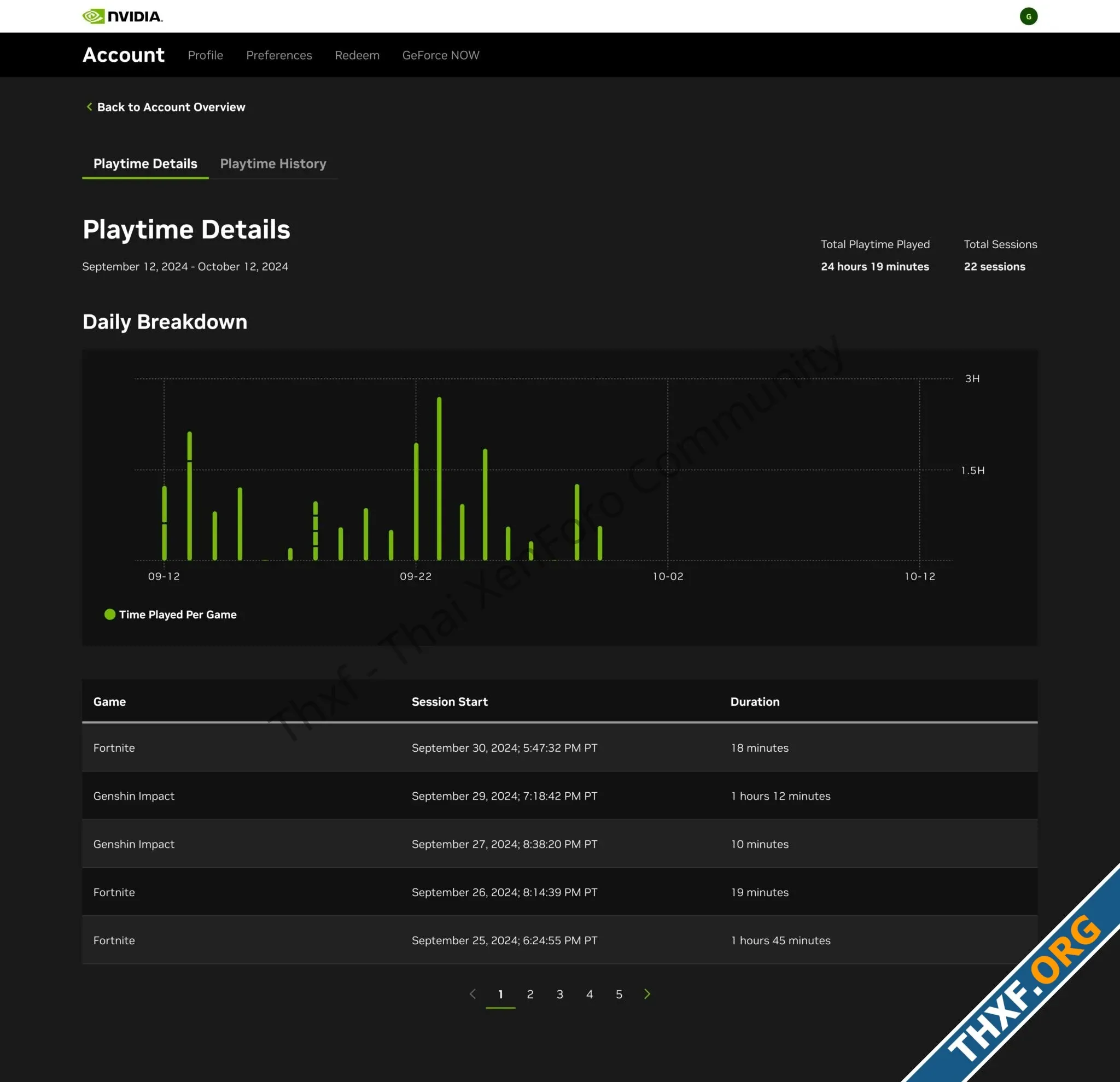Click green legend dot for Time Played

[110, 614]
